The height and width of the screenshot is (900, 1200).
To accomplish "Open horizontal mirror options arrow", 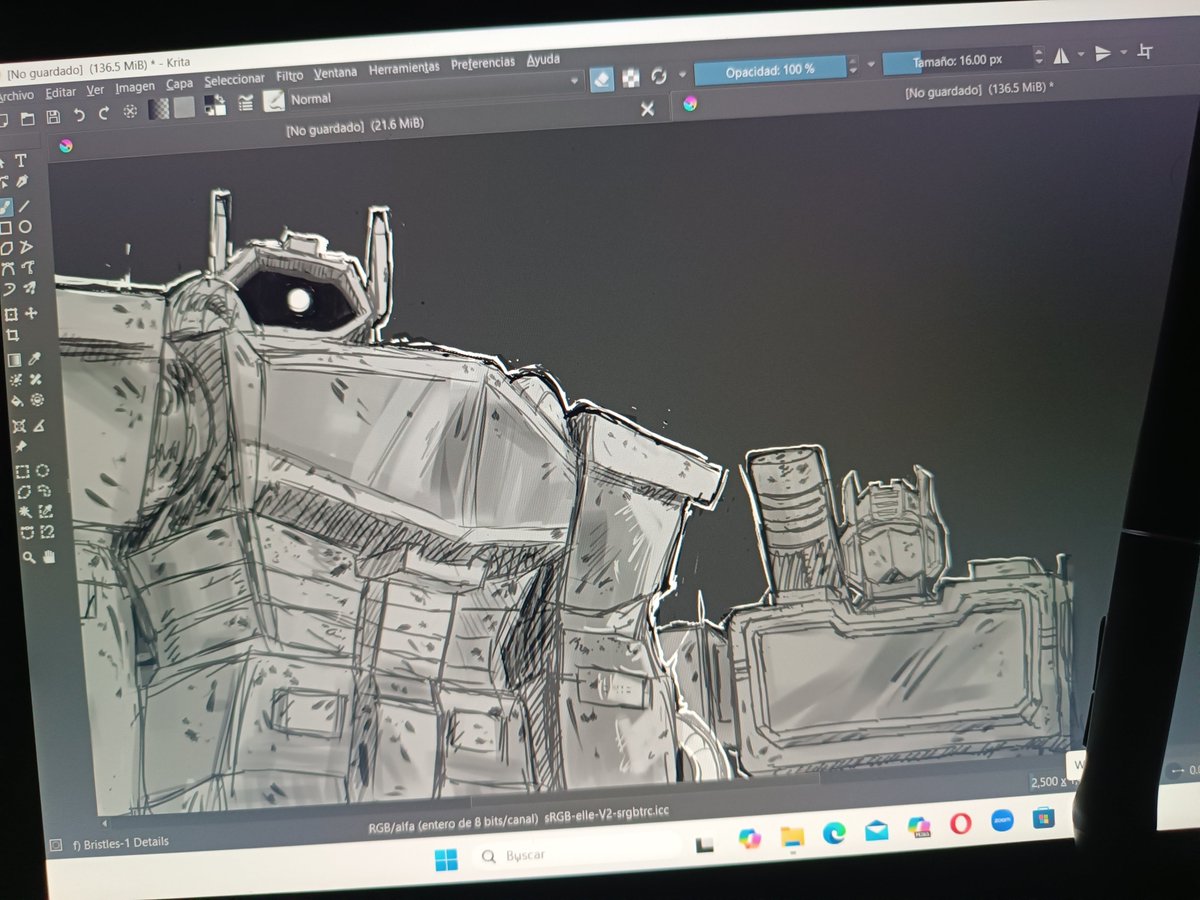I will pos(1081,54).
